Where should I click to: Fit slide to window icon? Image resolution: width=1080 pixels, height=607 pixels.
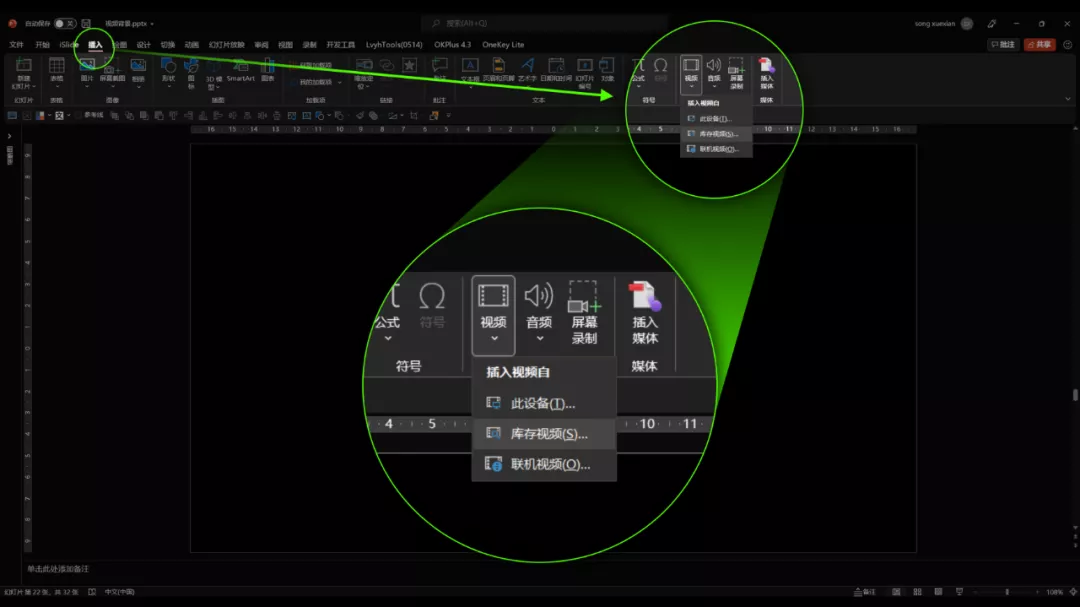click(x=1073, y=592)
